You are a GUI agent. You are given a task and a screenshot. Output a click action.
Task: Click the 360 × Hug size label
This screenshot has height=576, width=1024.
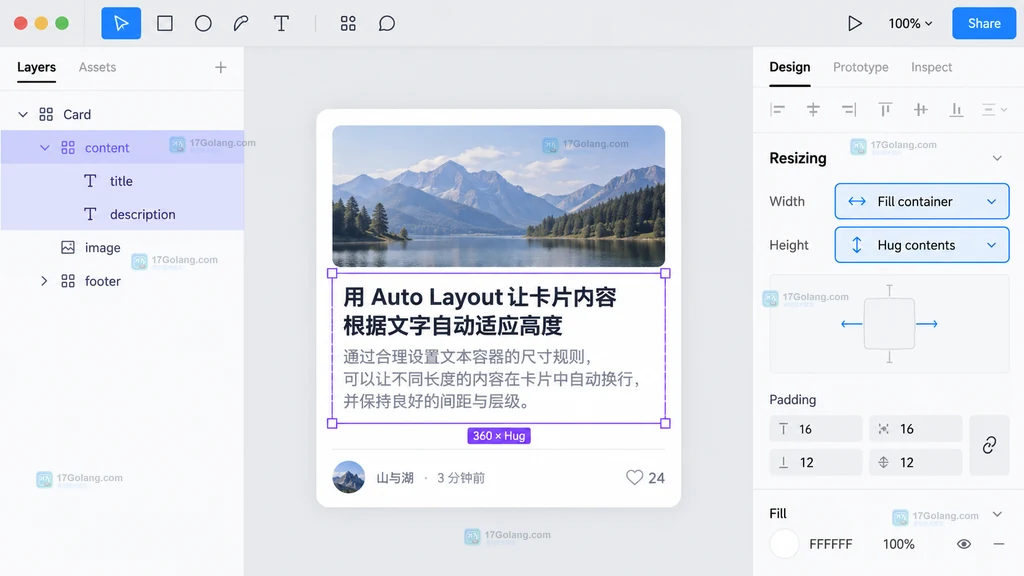point(499,436)
